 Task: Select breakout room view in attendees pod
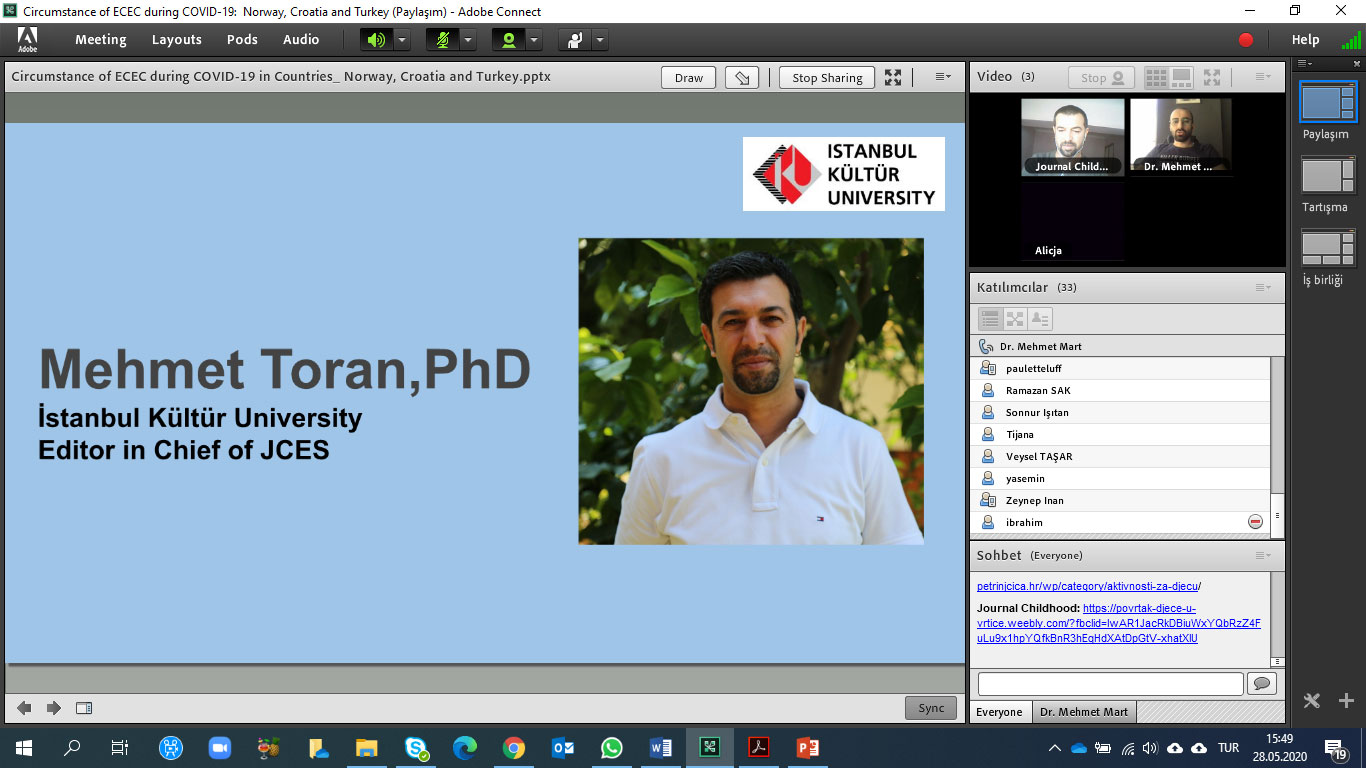click(1015, 319)
